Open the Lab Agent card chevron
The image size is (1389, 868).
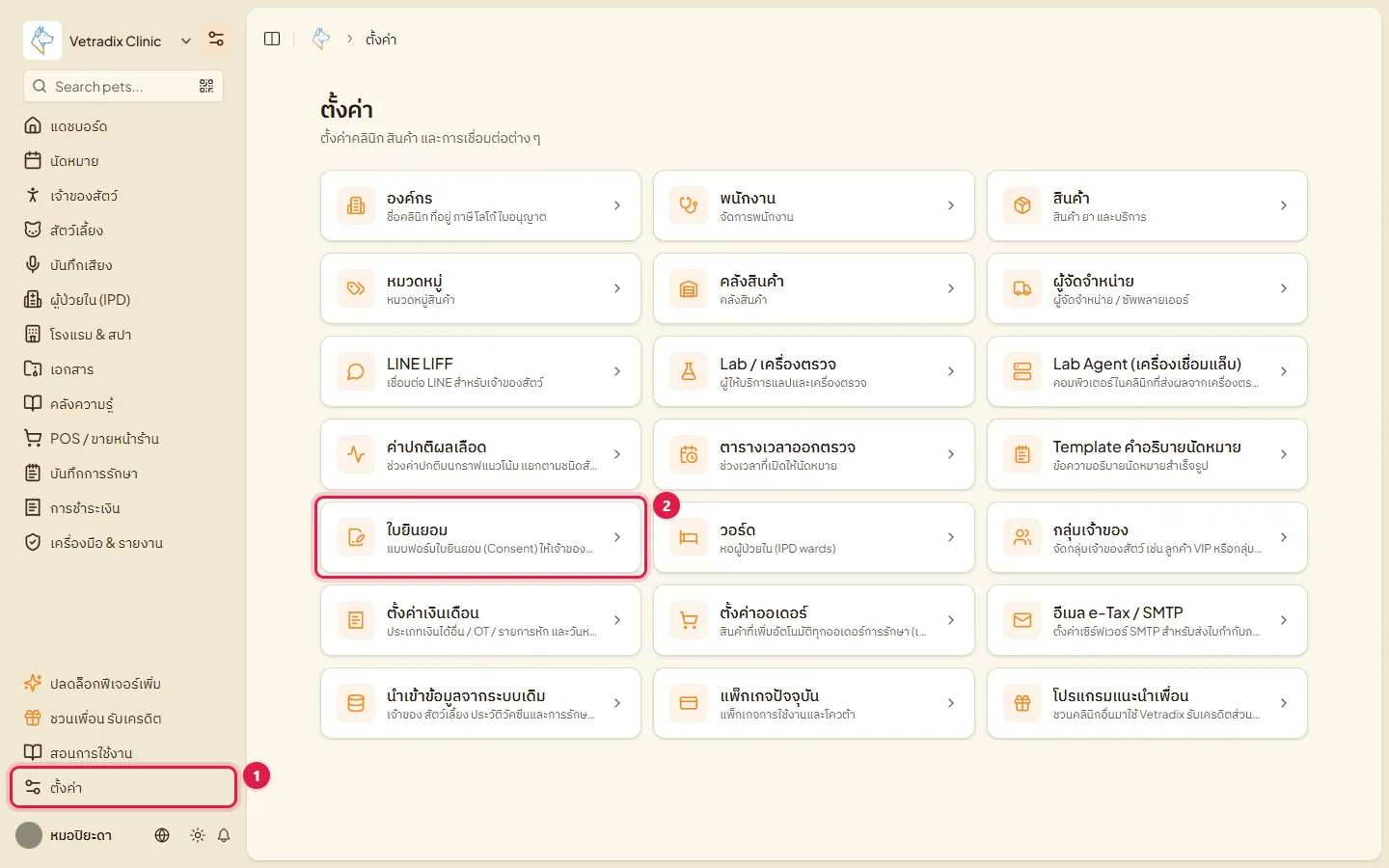click(x=1284, y=371)
